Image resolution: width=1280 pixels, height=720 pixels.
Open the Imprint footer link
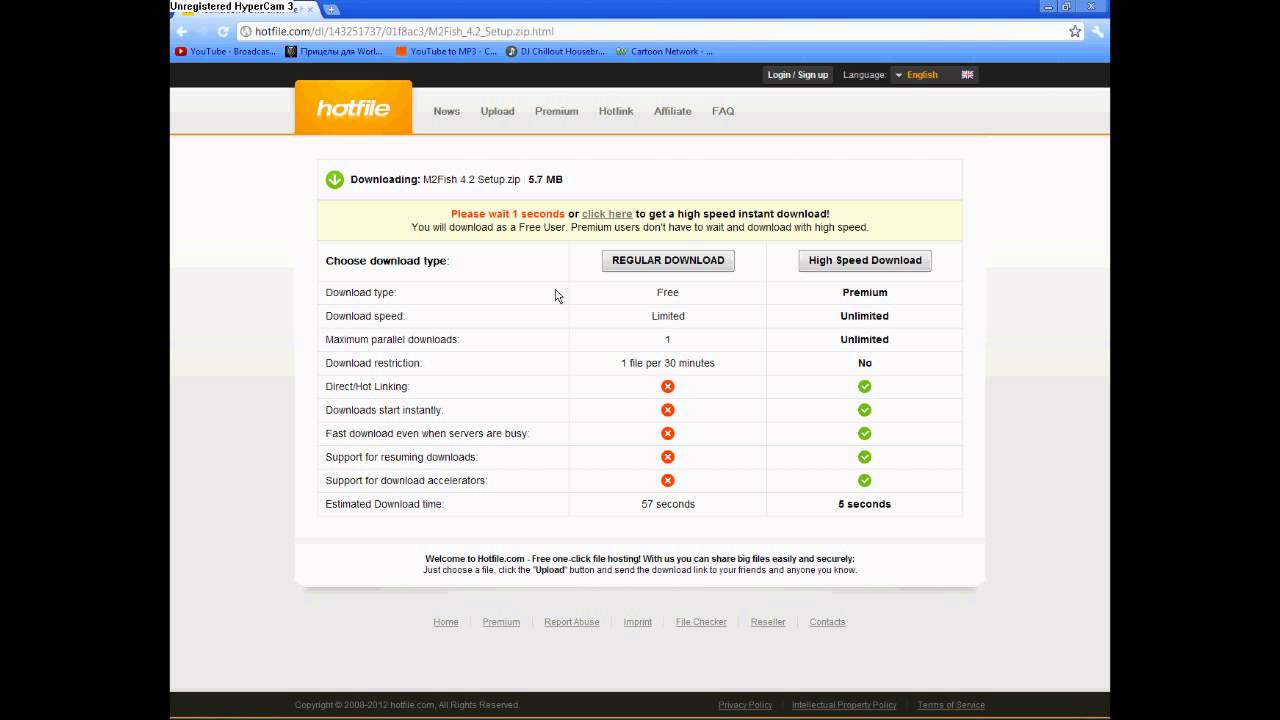[x=638, y=622]
